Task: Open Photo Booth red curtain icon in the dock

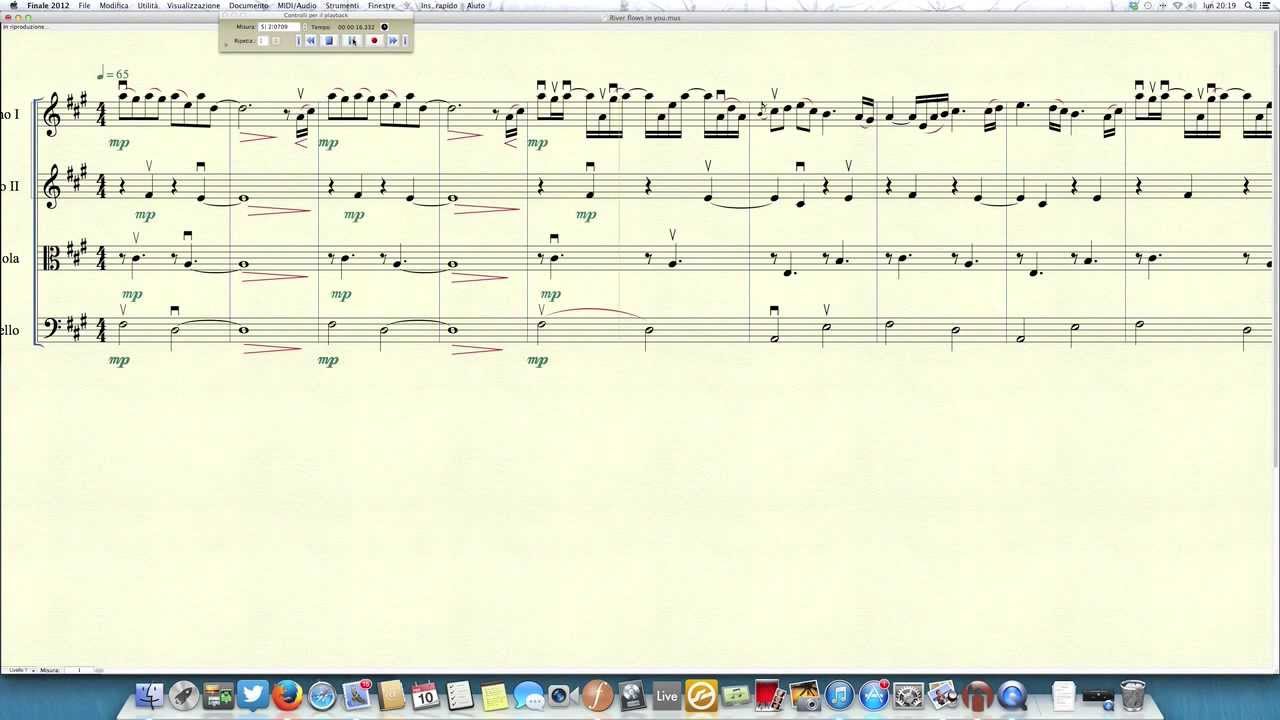Action: tap(768, 695)
